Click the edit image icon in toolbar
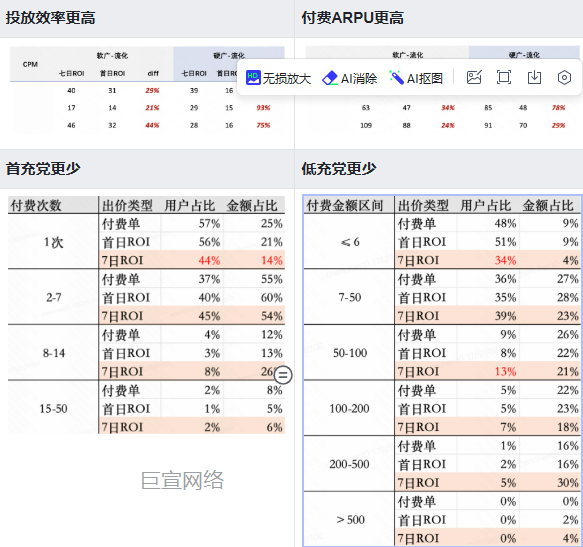583x547 pixels. (474, 77)
